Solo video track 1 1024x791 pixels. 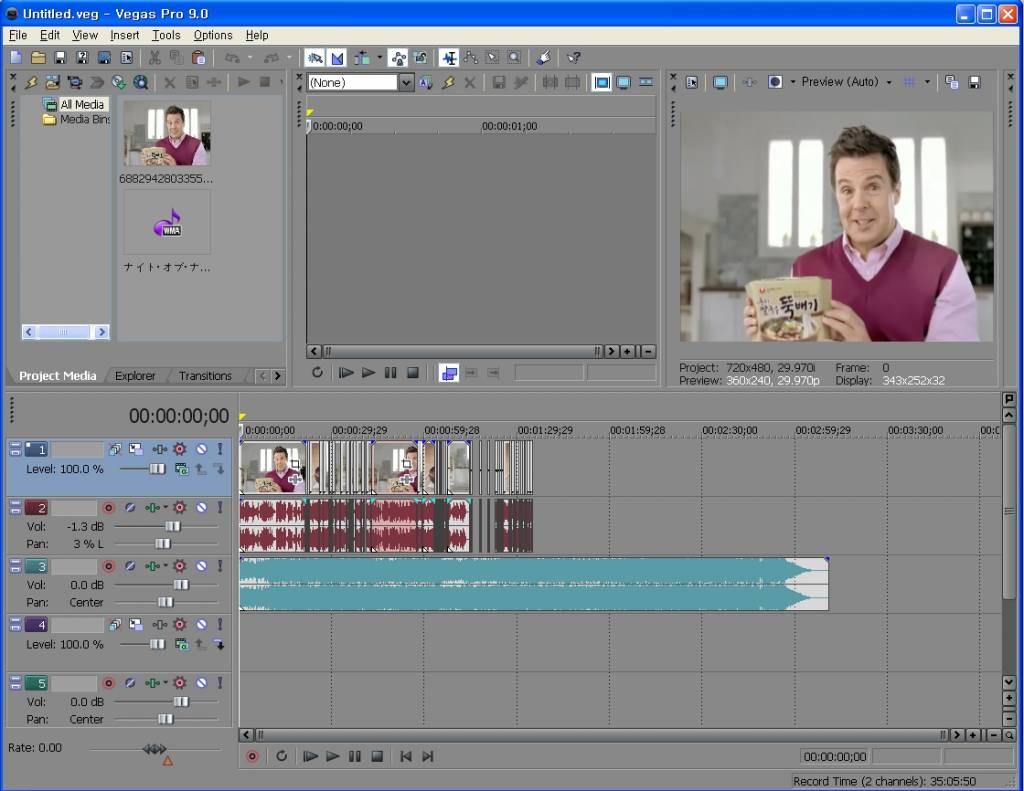(x=220, y=449)
